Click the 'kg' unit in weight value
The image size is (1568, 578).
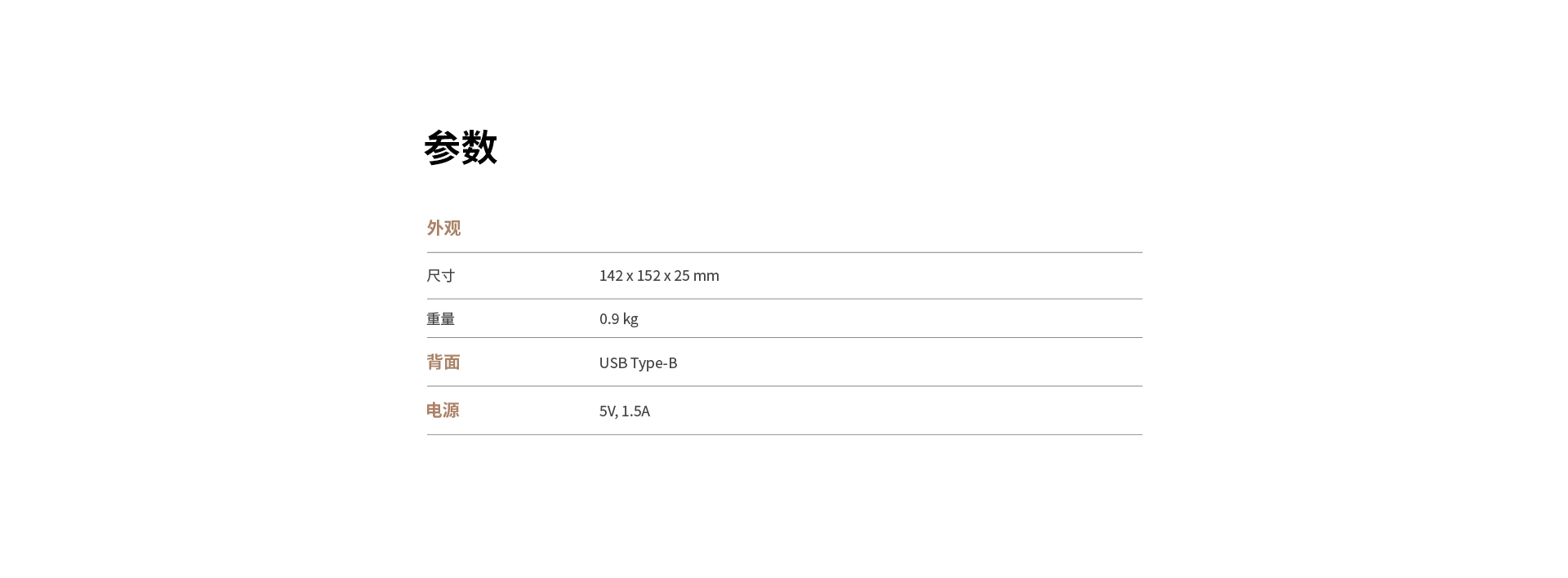coord(630,320)
